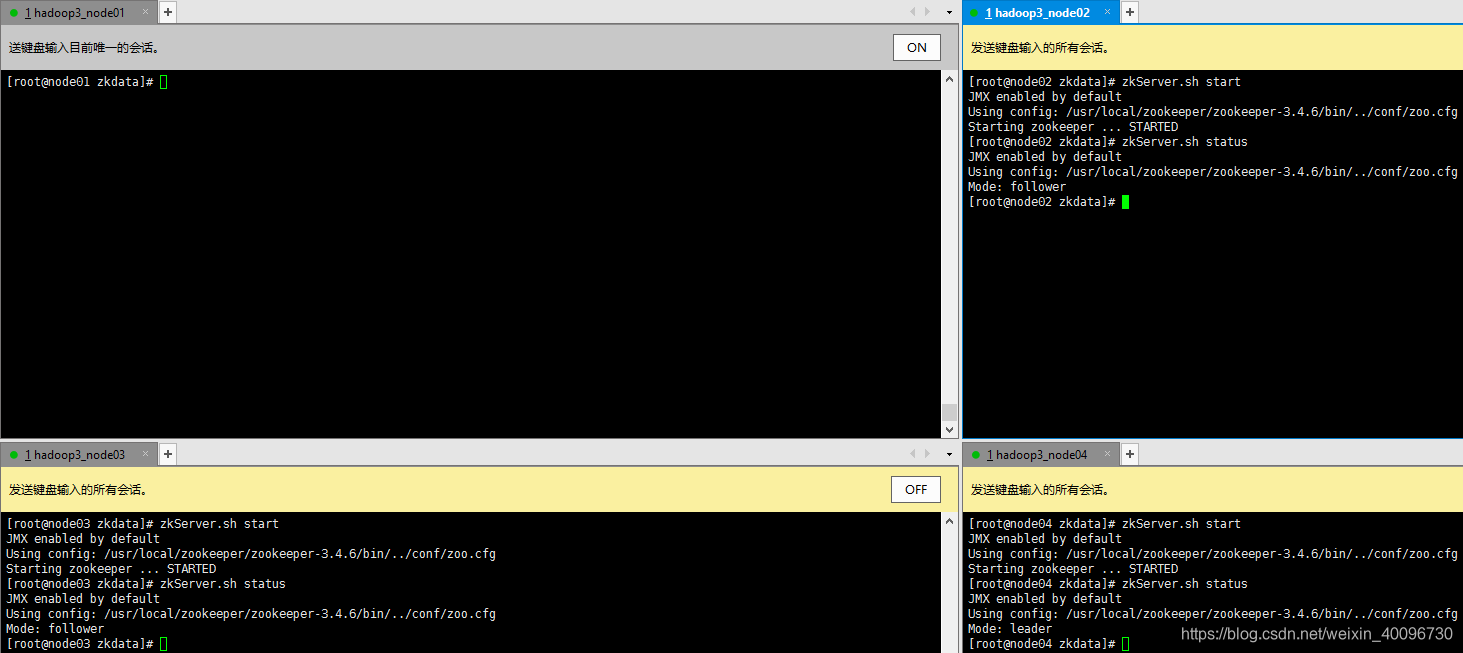The height and width of the screenshot is (653, 1463).
Task: Add a new tab next to hadoop3_node04
Action: click(1130, 454)
